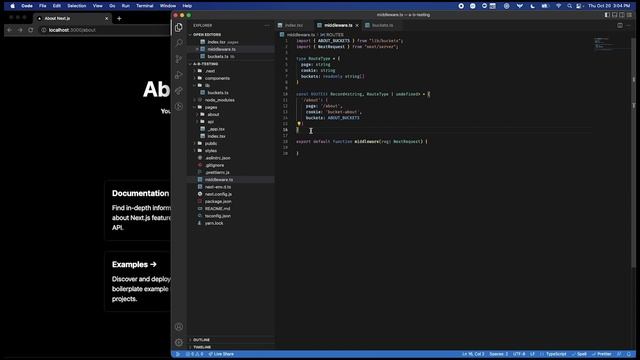Screen dimensions: 640x360
Task: Toggle the bottom panel layout icon
Action: coord(615,15)
